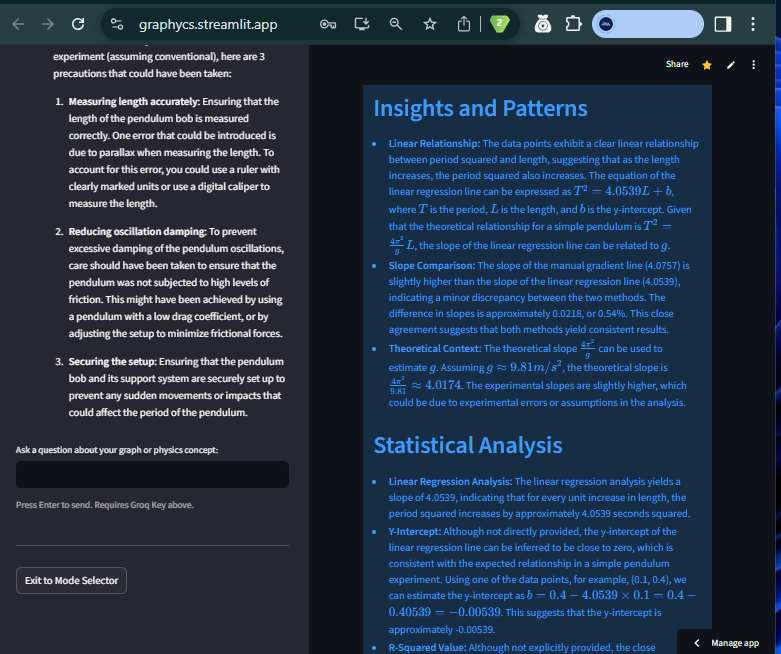Toggle the browser side panel

click(x=723, y=24)
